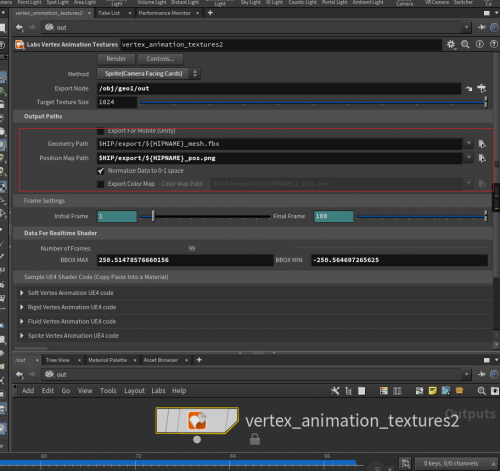Enable the Export Color Map checkbox
Screen dimensions: 500x471
coord(101,184)
